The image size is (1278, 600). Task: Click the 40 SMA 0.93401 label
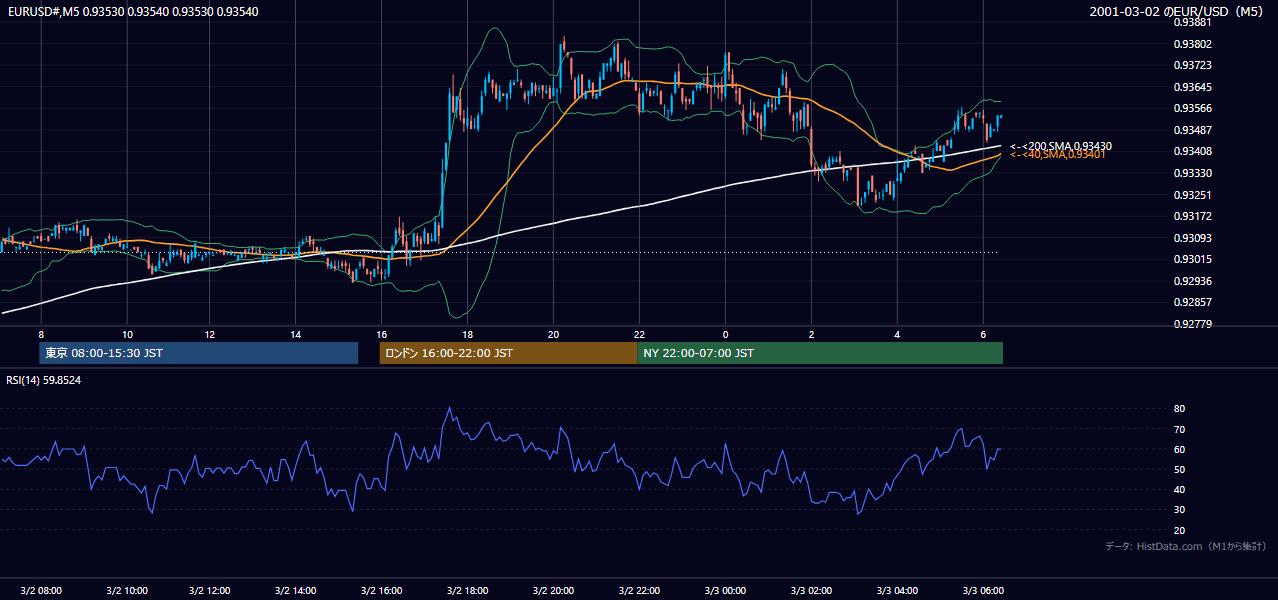[x=1057, y=155]
